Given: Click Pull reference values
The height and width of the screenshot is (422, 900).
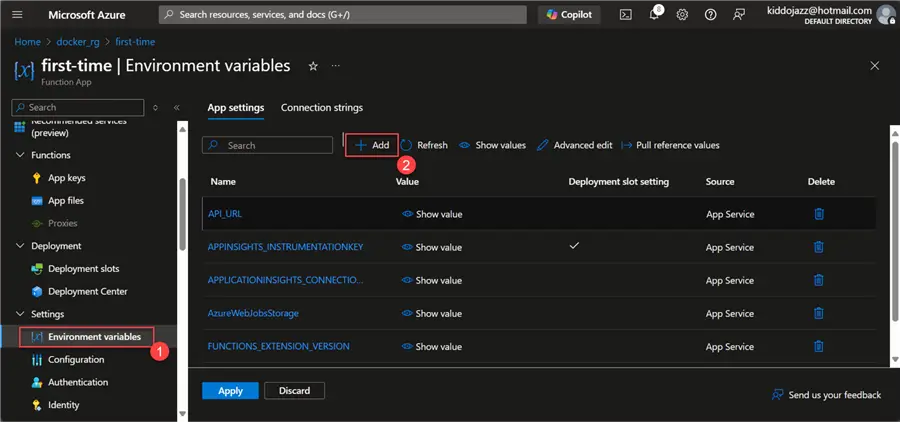Looking at the screenshot, I should (x=670, y=145).
